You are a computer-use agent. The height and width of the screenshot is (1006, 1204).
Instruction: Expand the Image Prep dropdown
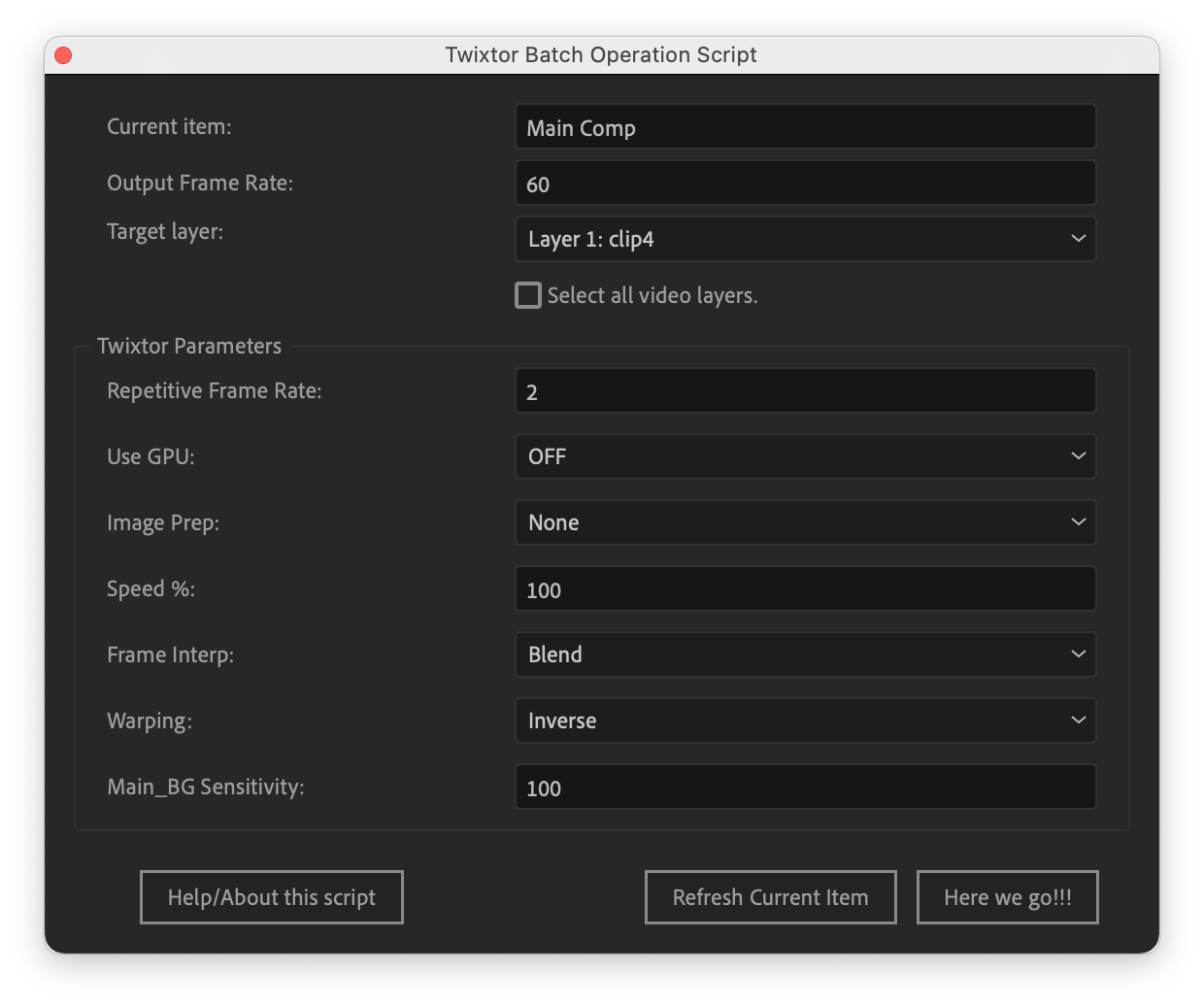(805, 522)
